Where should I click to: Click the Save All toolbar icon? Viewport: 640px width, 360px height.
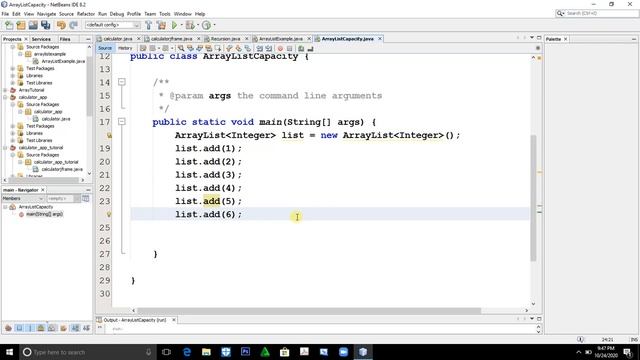click(45, 25)
